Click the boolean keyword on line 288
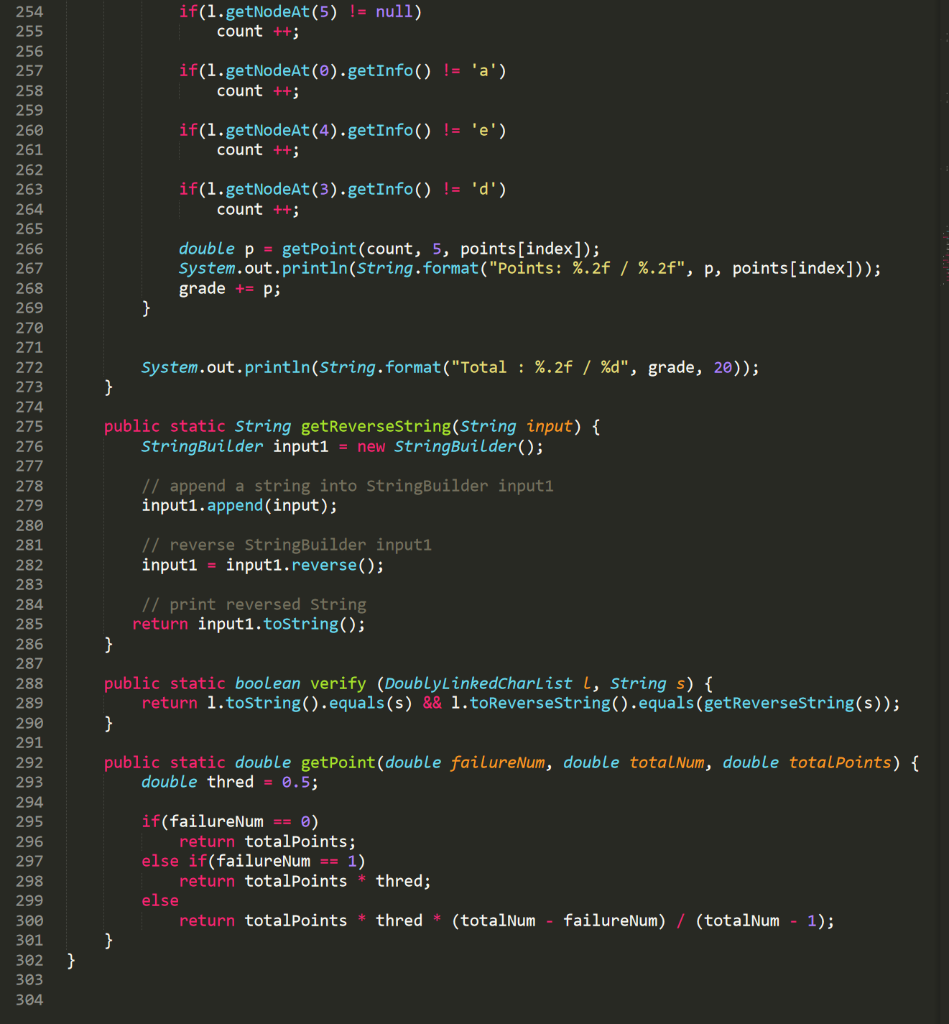The width and height of the screenshot is (949, 1024). coord(268,683)
